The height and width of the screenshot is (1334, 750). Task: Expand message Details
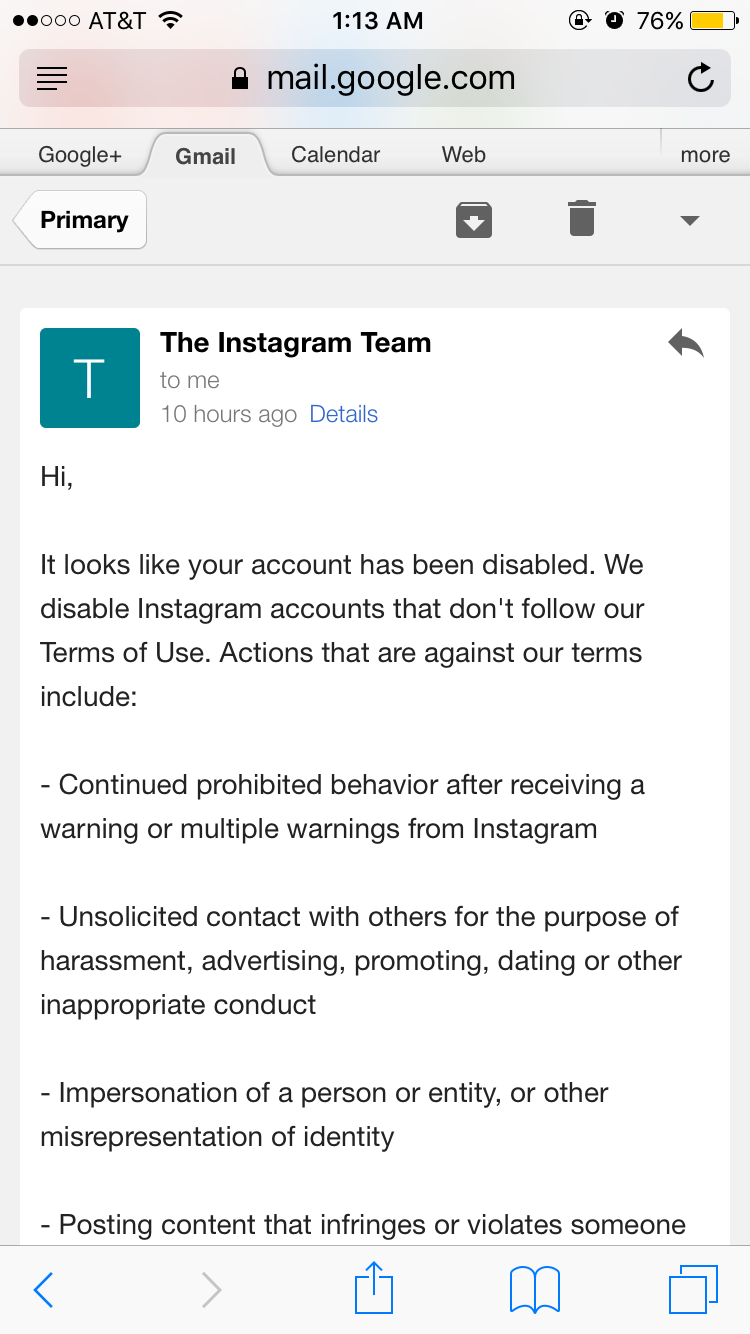pos(343,413)
